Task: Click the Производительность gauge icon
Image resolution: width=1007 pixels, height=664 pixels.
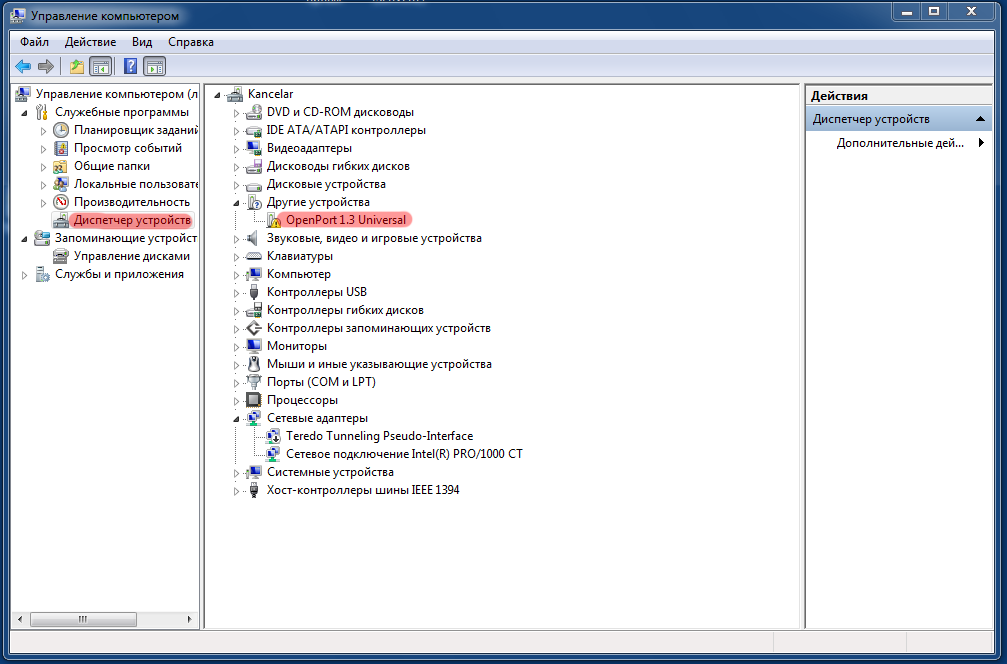Action: (x=61, y=202)
